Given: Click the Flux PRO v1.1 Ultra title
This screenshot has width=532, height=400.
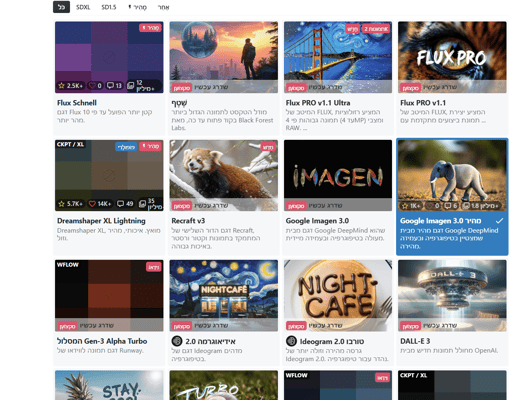Looking at the screenshot, I should (x=318, y=103).
